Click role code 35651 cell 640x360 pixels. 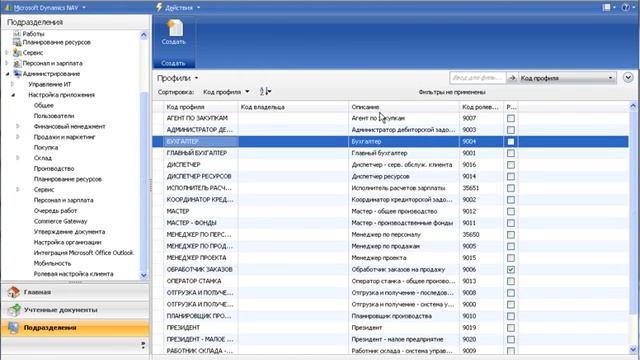click(x=481, y=188)
